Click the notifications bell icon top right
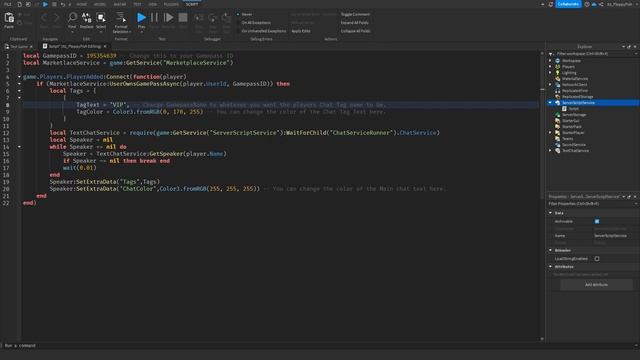The image size is (640, 360). pyautogui.click(x=551, y=4)
